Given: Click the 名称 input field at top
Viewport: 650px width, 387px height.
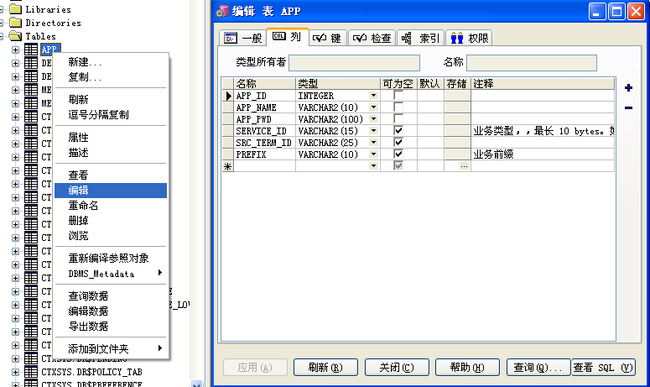Looking at the screenshot, I should (x=531, y=63).
